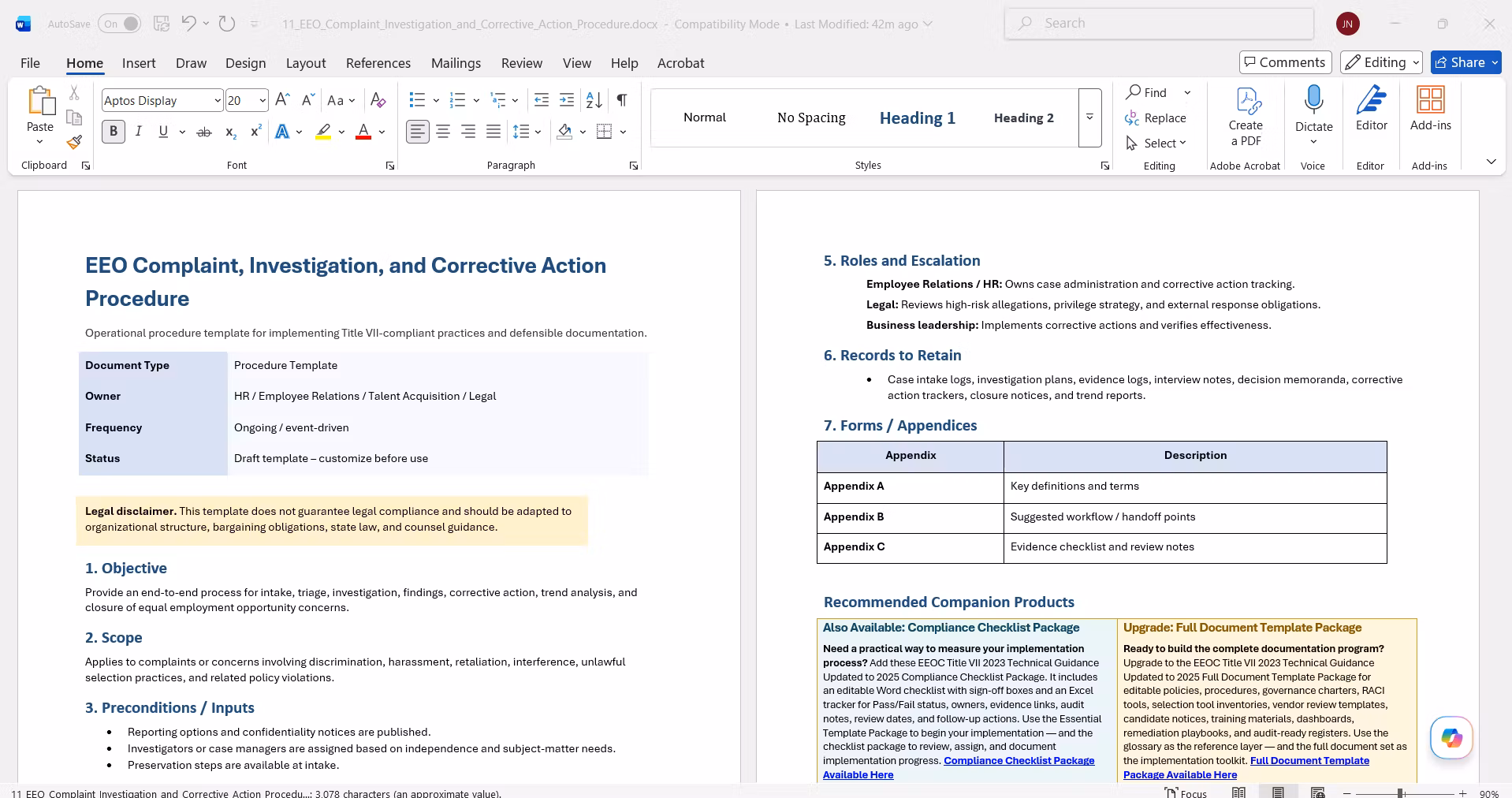Collapse the ribbon with the chevron
Screen dimensions: 1512x798
(x=1491, y=162)
